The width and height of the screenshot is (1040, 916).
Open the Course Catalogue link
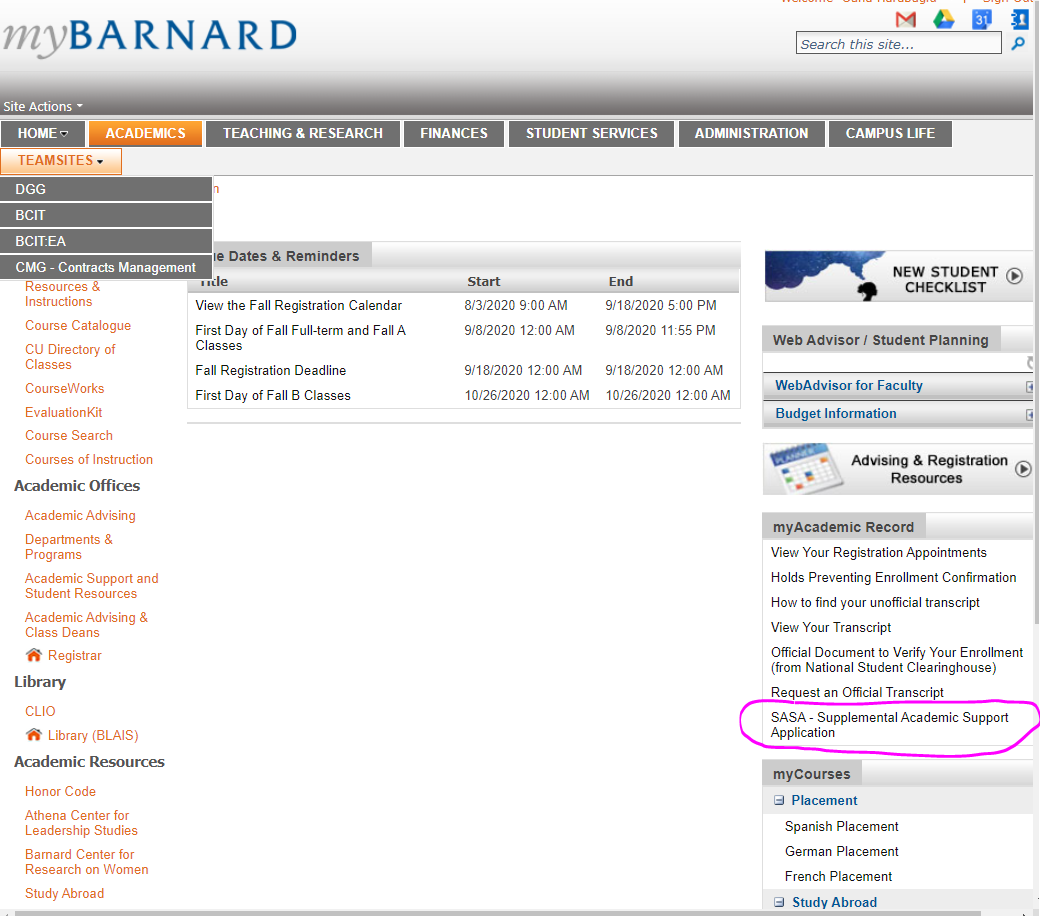78,326
